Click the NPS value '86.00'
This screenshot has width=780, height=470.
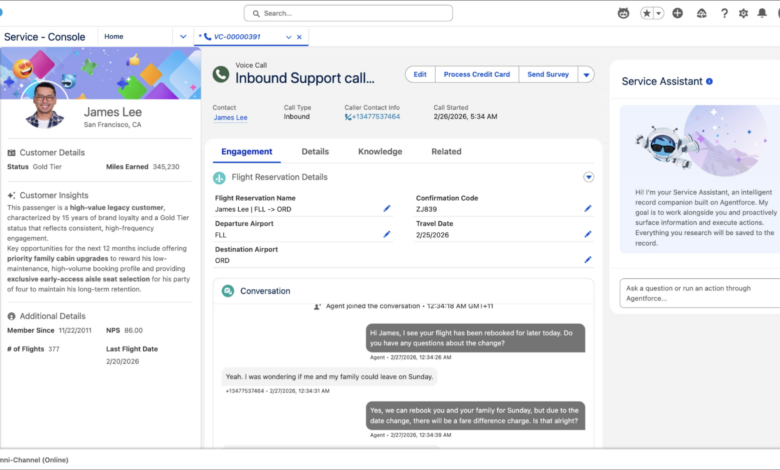tap(133, 330)
